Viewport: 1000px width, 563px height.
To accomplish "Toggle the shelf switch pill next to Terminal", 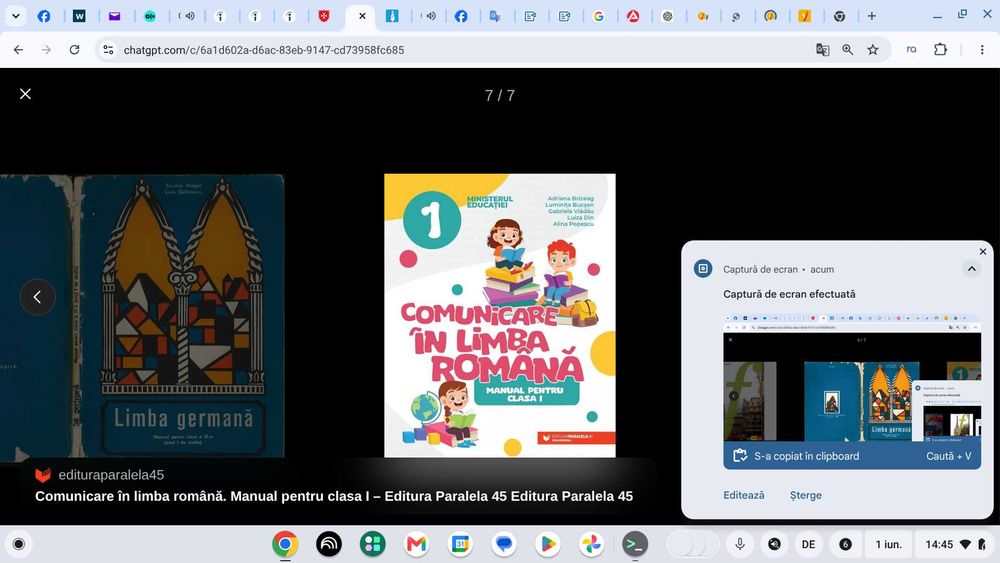I will point(693,544).
